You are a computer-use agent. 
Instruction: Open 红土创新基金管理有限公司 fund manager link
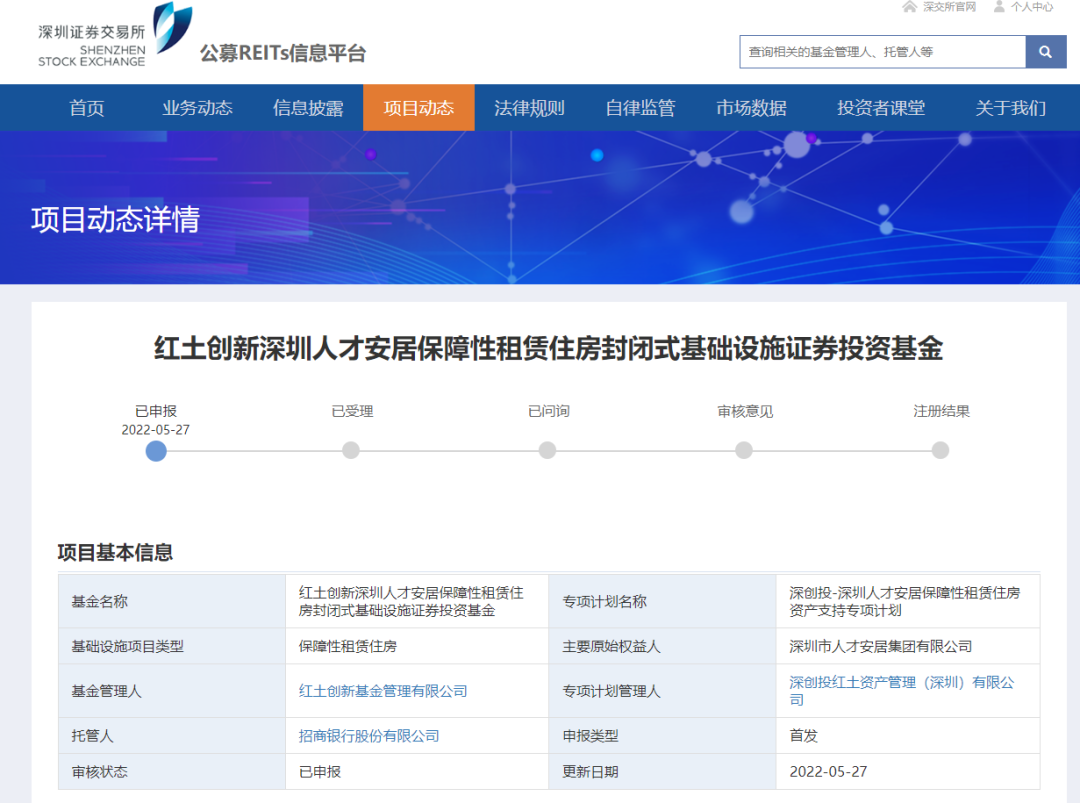click(x=383, y=691)
